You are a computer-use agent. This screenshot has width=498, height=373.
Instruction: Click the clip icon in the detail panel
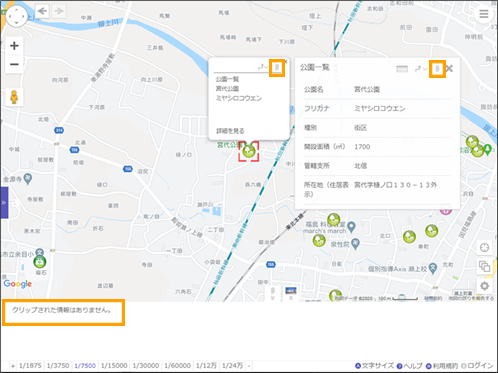[437, 69]
